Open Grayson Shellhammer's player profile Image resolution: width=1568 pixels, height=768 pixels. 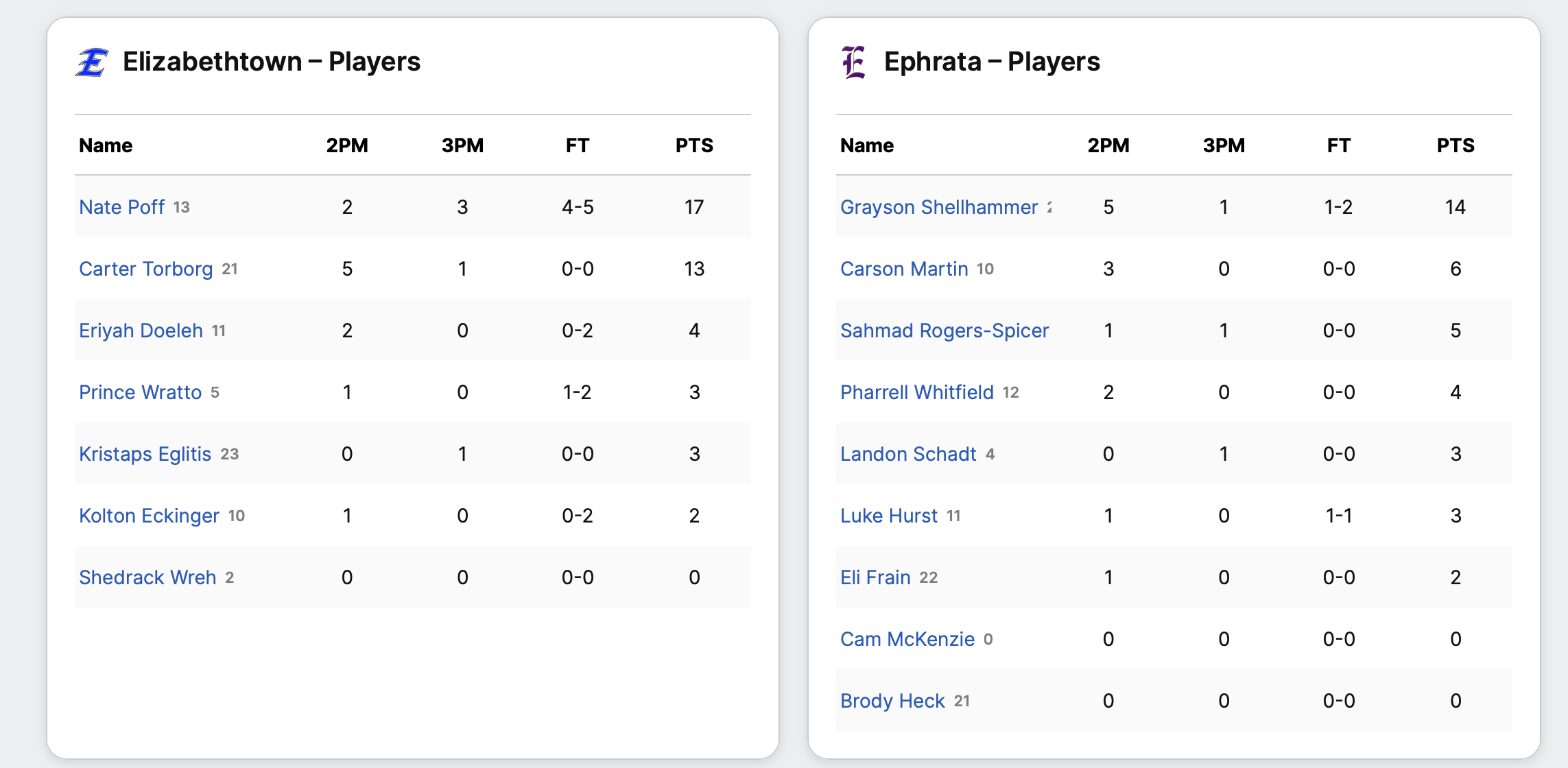coord(938,207)
